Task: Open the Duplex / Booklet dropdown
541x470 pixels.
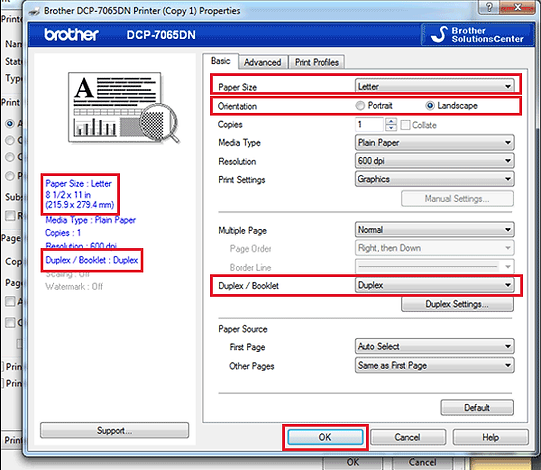Action: click(x=434, y=285)
